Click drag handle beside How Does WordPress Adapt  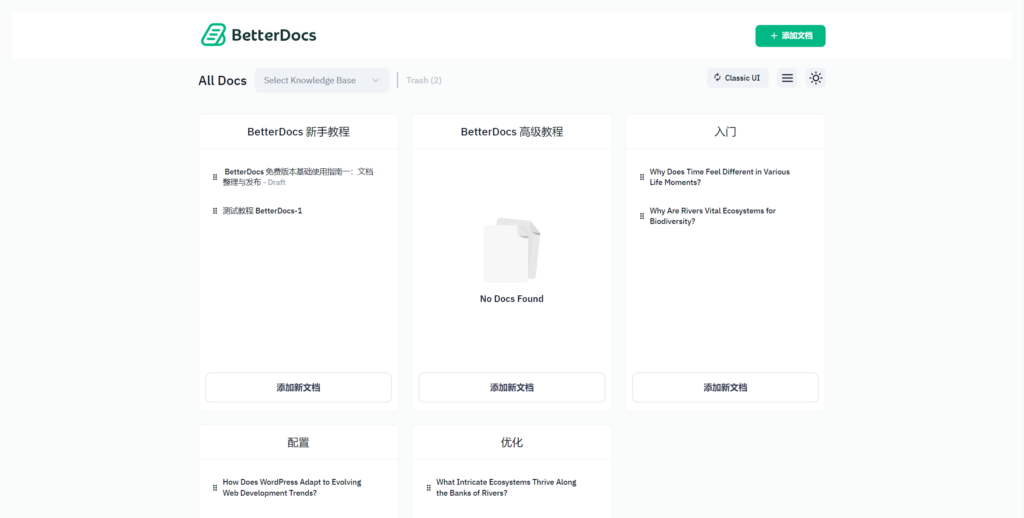[215, 488]
